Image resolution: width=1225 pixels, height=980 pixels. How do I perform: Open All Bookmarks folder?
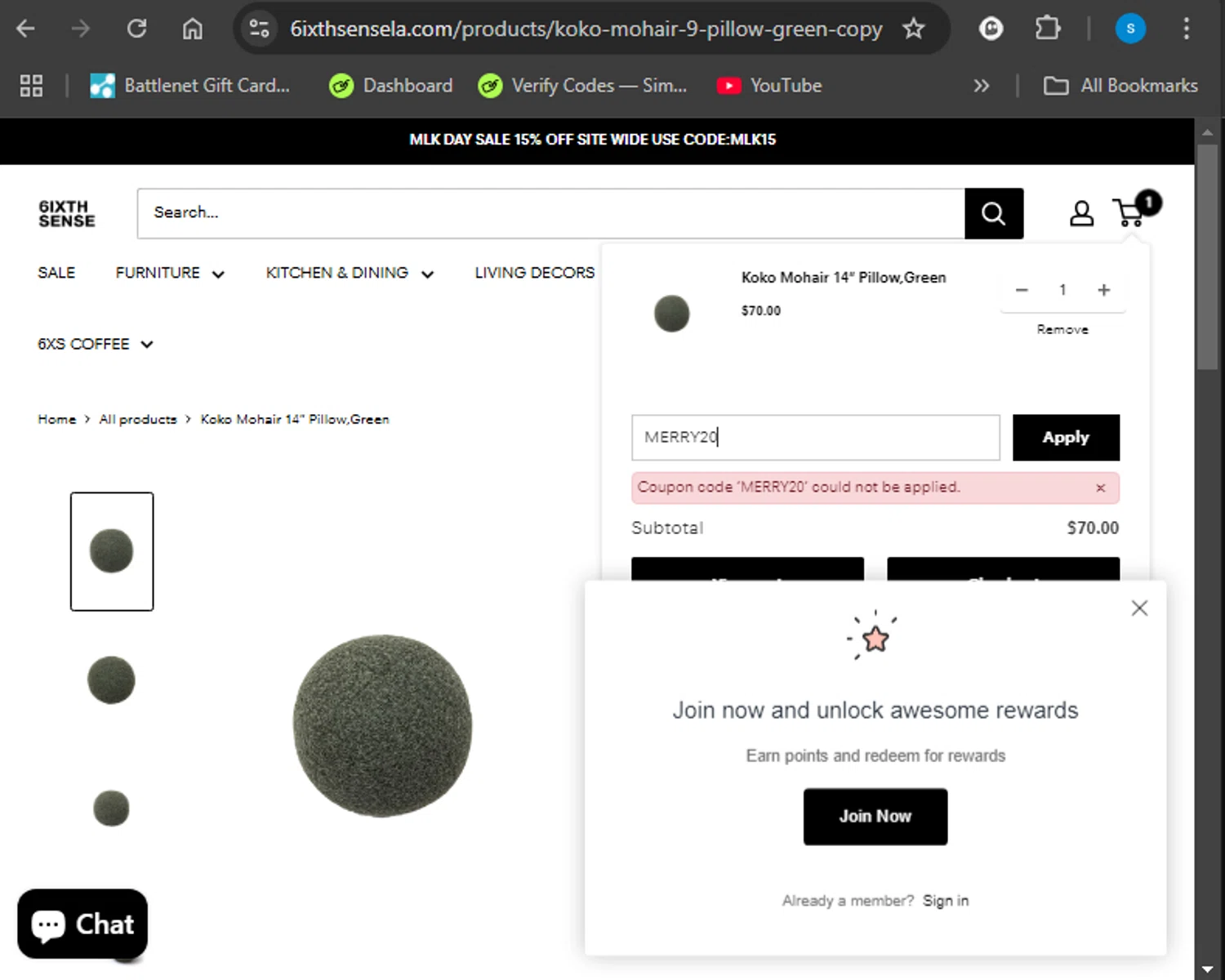[x=1121, y=86]
